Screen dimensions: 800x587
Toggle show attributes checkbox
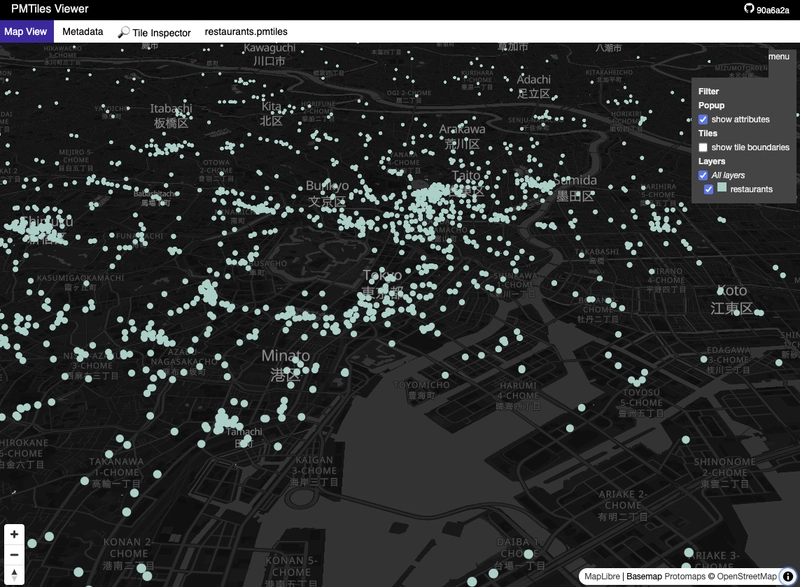coord(703,119)
